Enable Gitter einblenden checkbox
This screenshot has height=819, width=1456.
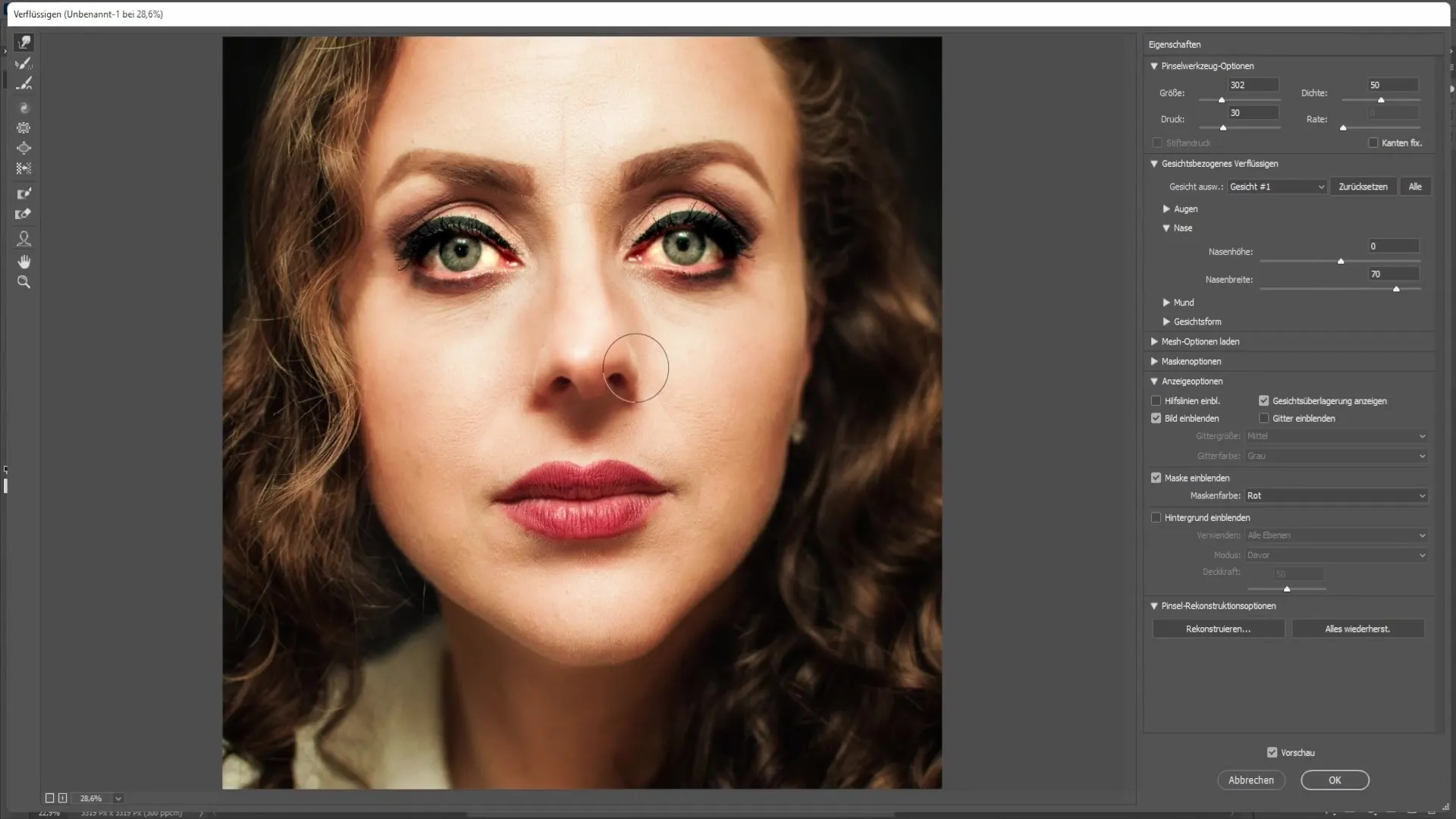[x=1264, y=419]
